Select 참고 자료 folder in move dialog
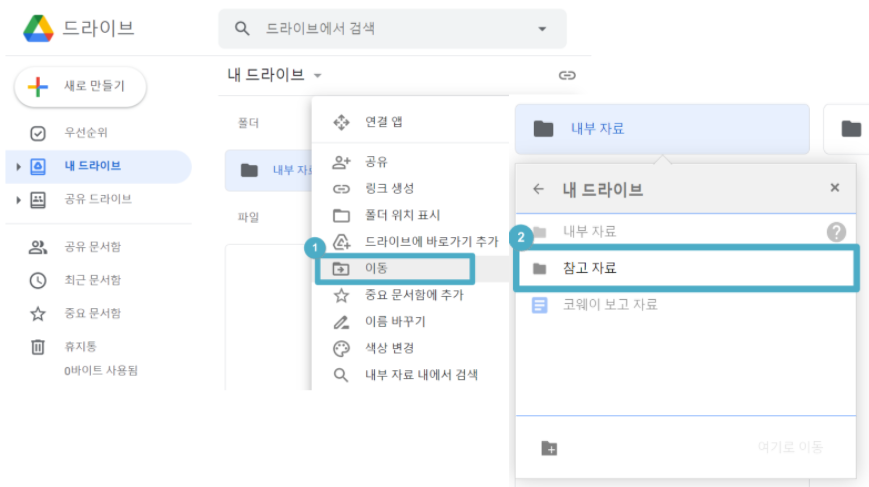Screen dimensions: 869x487 [686, 269]
